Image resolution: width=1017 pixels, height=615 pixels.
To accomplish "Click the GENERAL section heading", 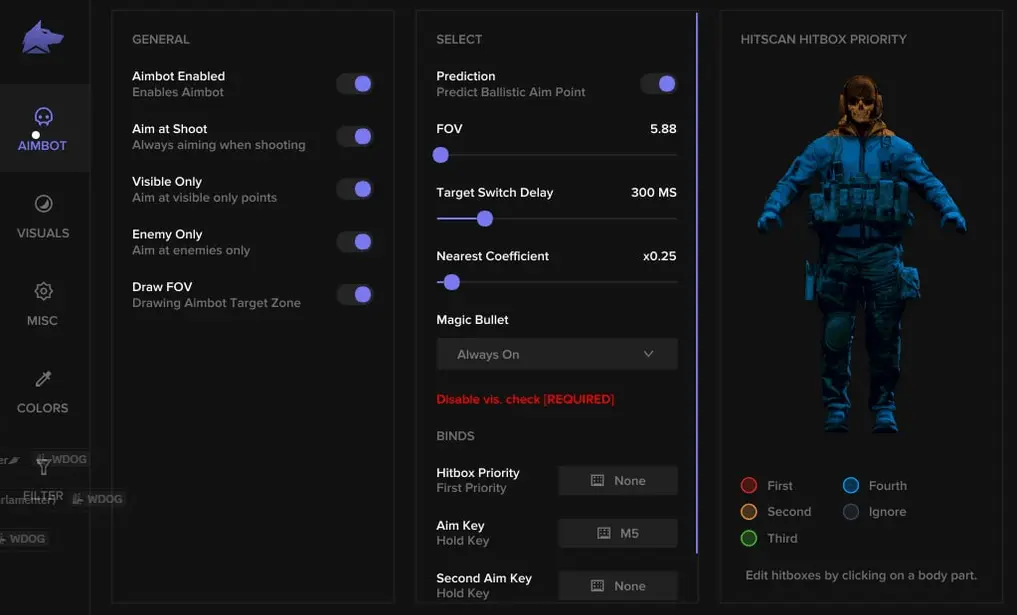I will click(161, 40).
